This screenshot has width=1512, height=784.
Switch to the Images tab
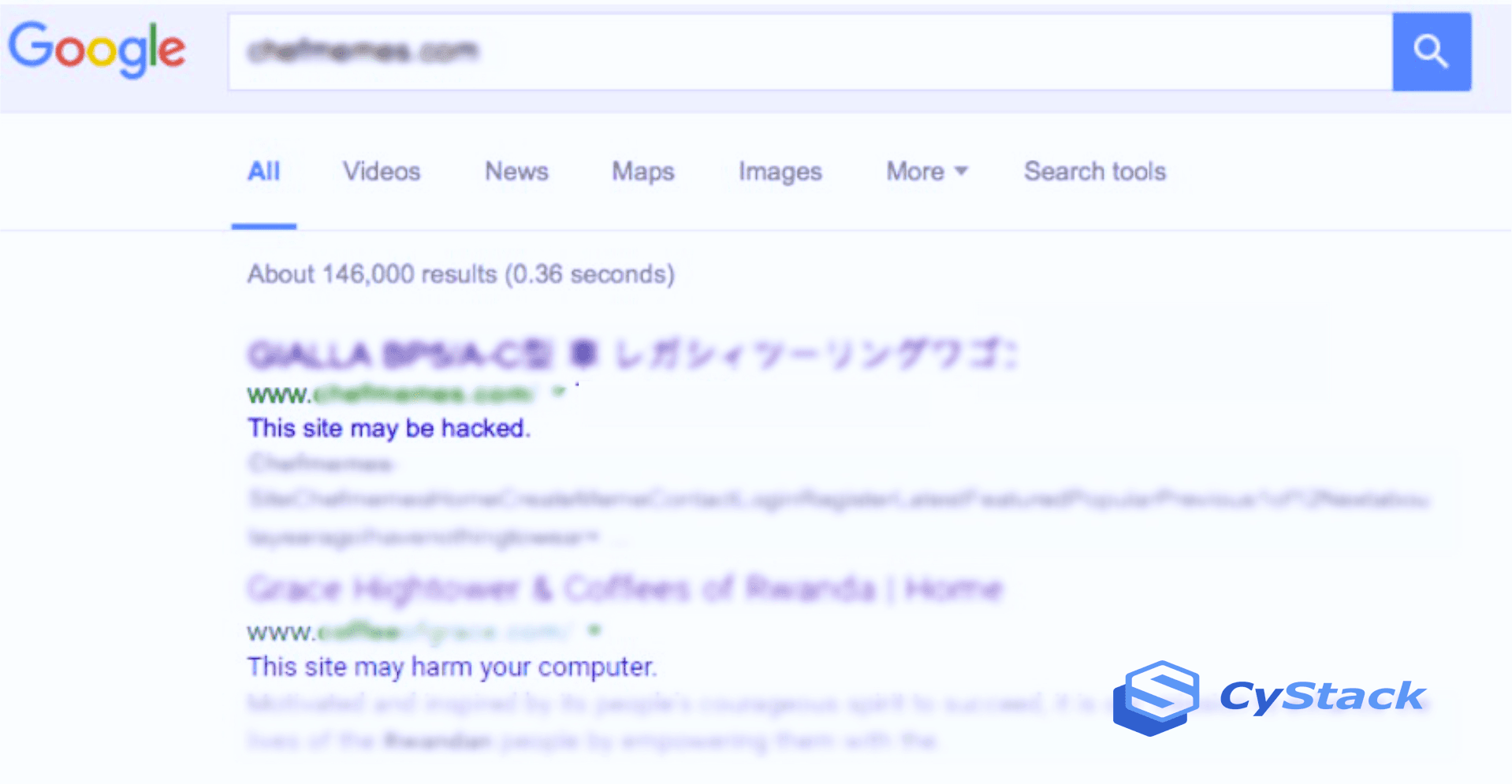780,172
